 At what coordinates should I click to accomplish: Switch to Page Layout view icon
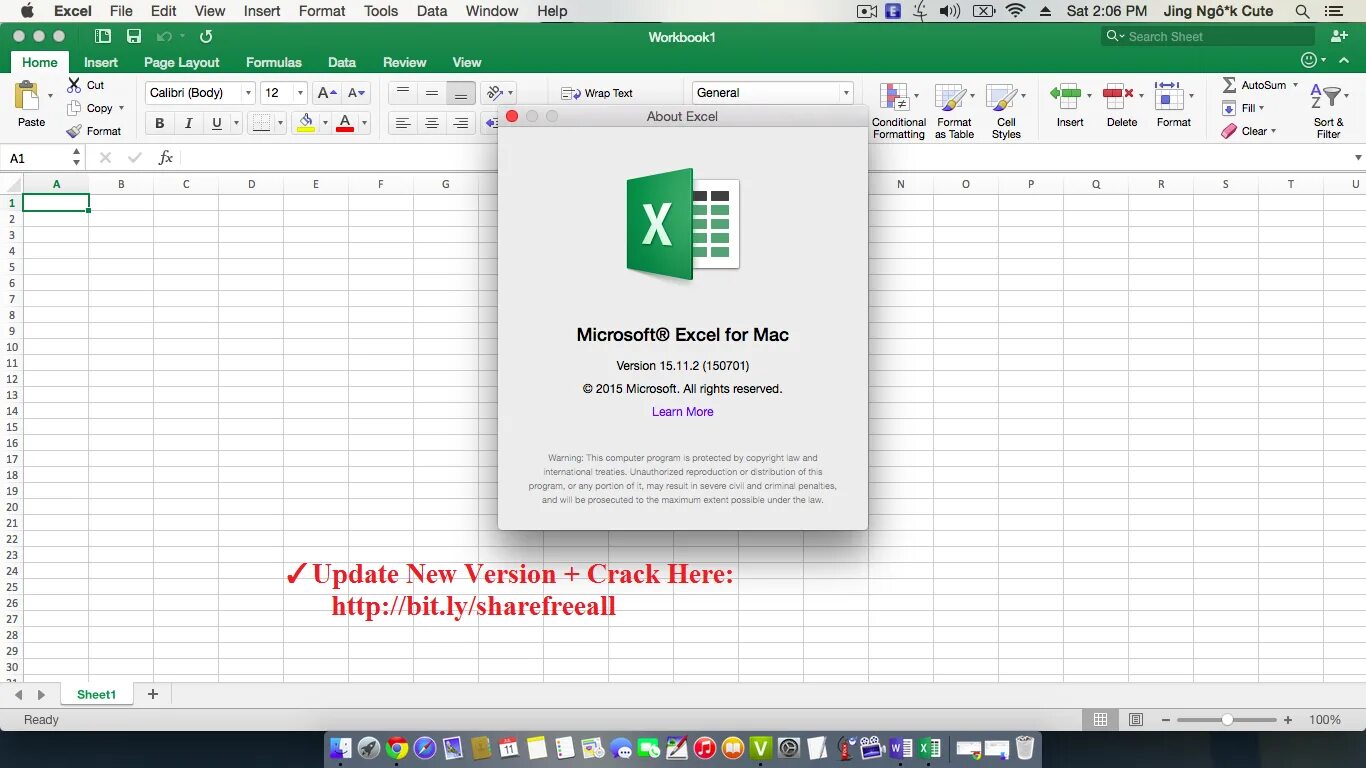[1136, 719]
